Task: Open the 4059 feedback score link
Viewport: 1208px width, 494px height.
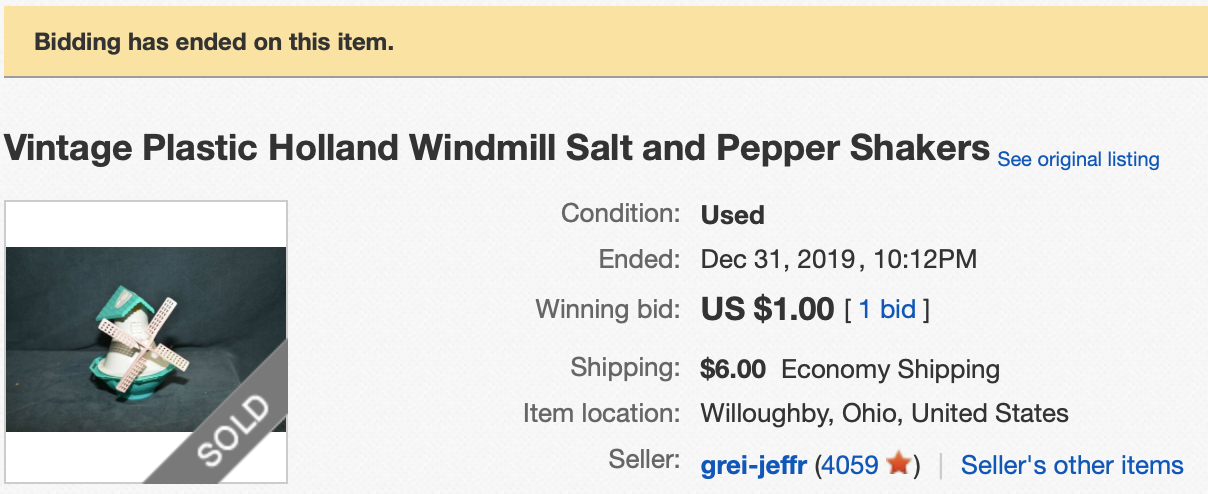Action: pos(850,465)
